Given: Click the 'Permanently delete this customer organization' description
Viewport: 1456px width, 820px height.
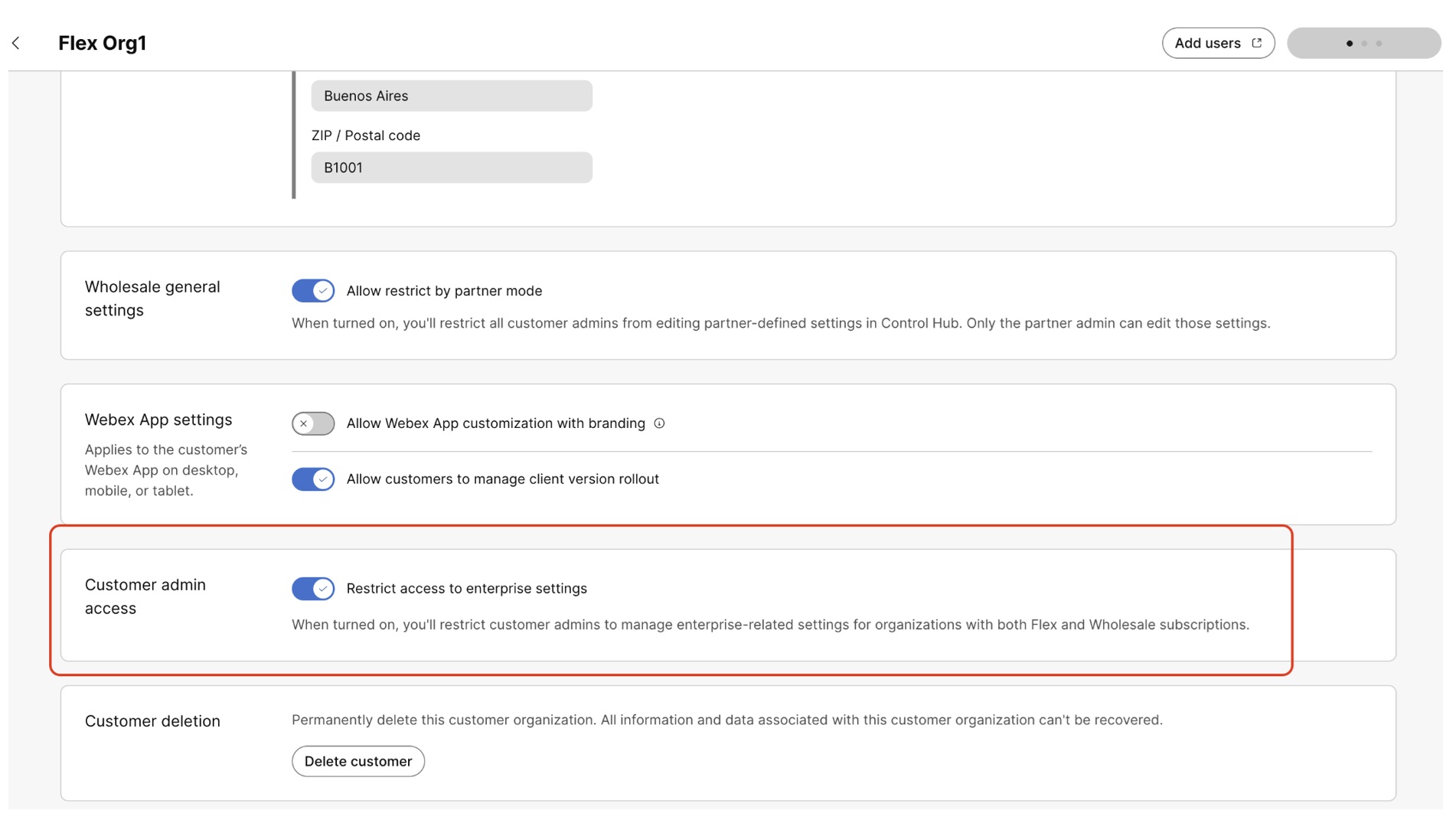Looking at the screenshot, I should click(727, 720).
